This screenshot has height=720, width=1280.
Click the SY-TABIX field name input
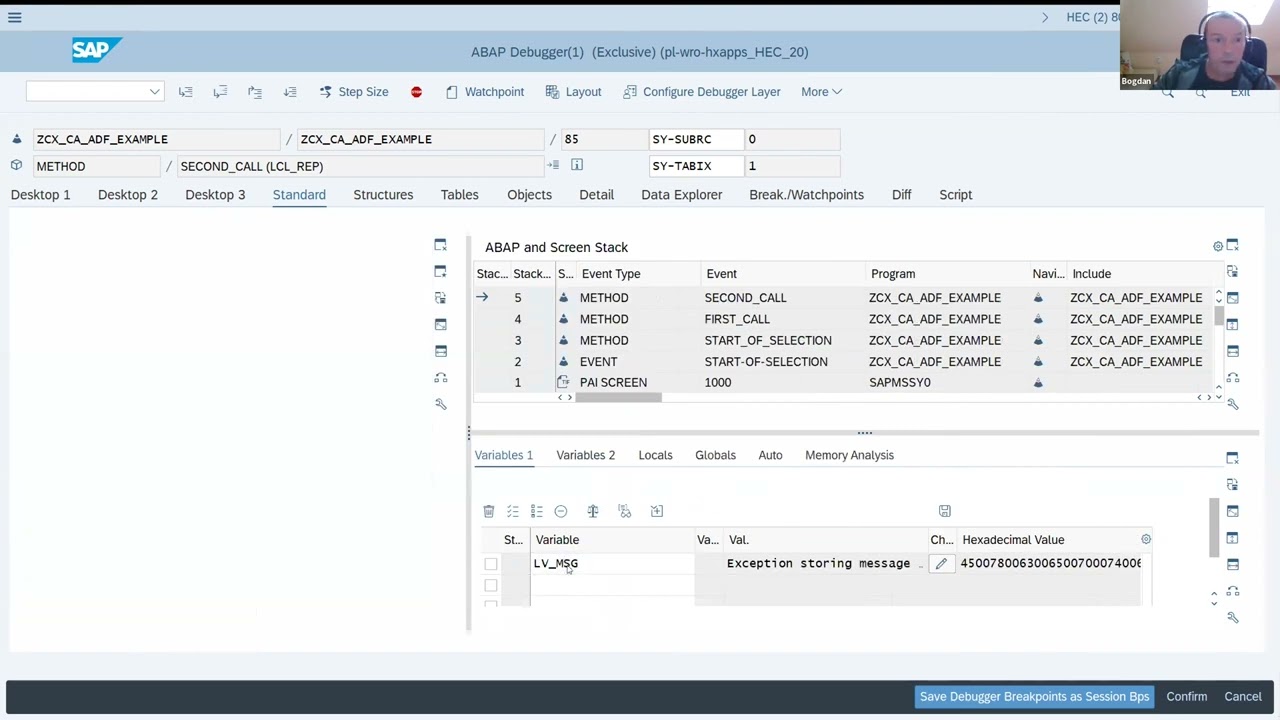pos(696,166)
